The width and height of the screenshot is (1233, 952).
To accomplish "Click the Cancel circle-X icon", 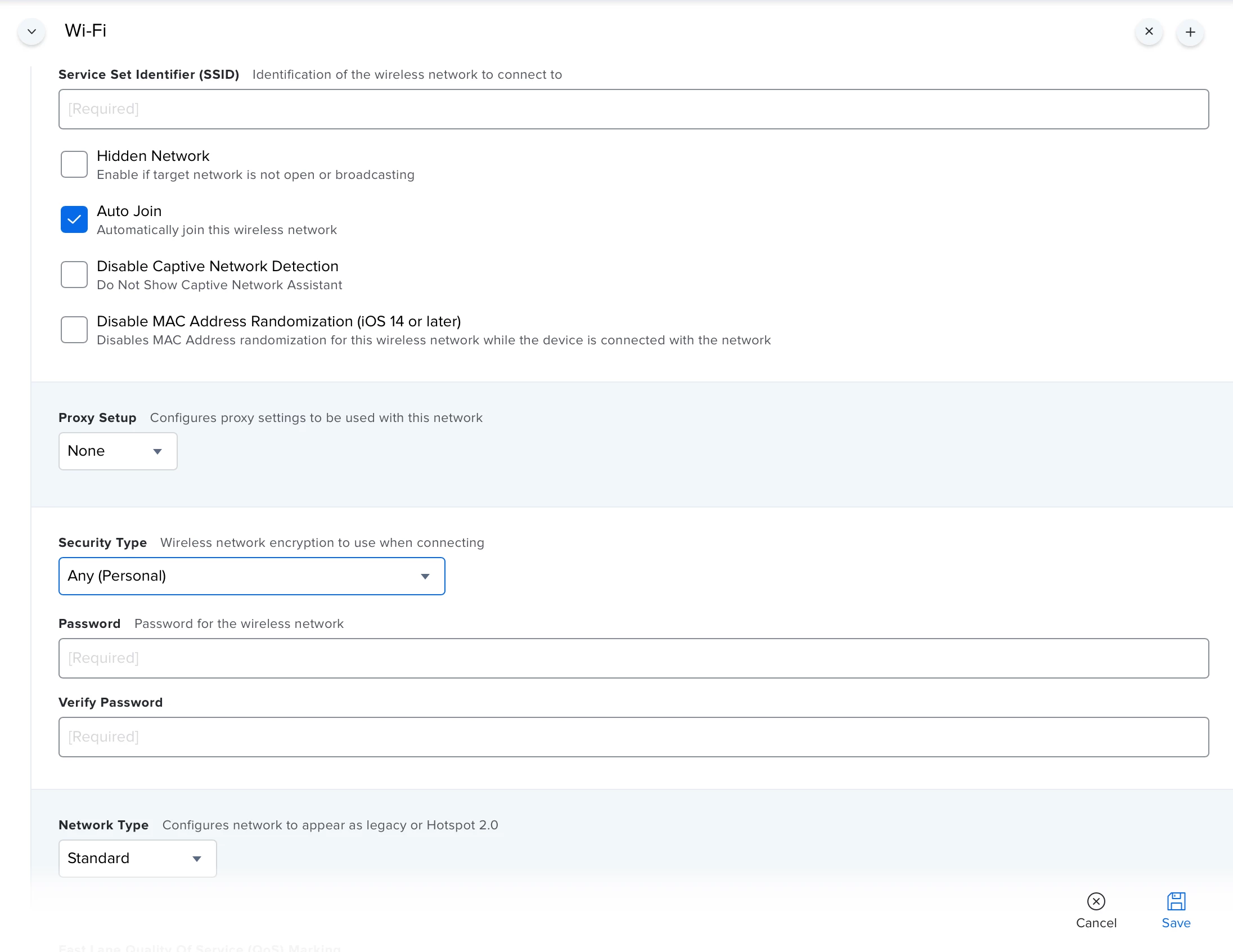I will point(1096,901).
